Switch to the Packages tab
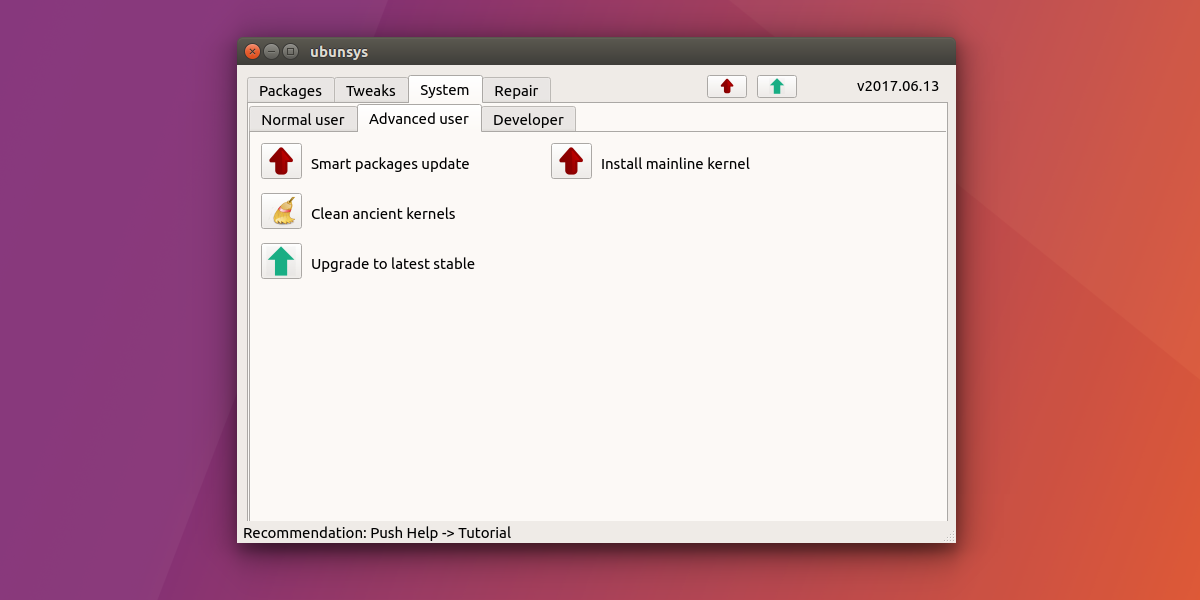Viewport: 1200px width, 600px height. click(290, 90)
